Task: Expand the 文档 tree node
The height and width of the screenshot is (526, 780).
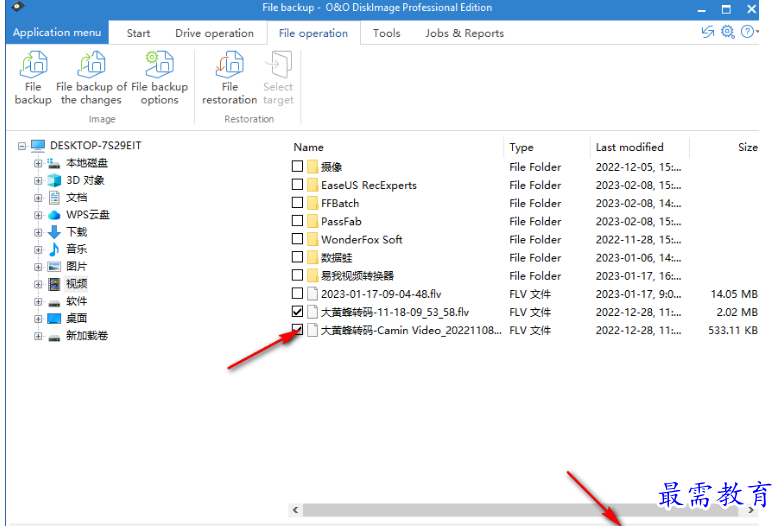Action: [38, 198]
